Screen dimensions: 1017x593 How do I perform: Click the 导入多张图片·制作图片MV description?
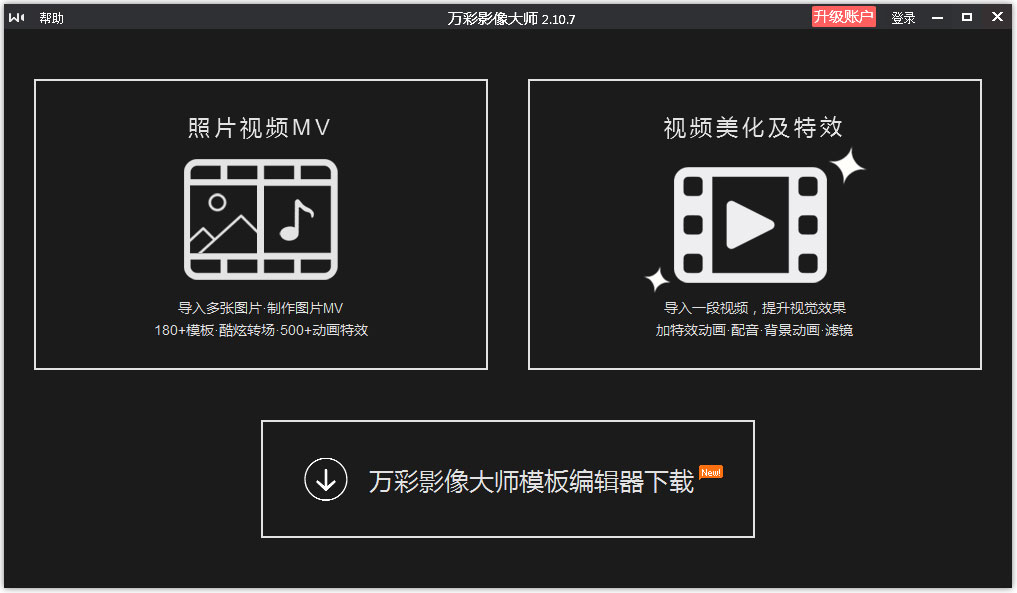[261, 308]
